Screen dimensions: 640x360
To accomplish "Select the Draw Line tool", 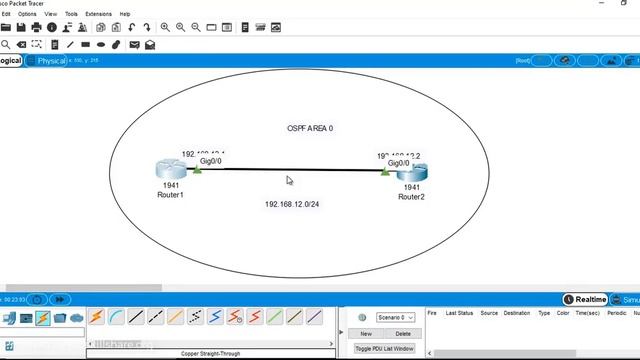I will (x=70, y=44).
